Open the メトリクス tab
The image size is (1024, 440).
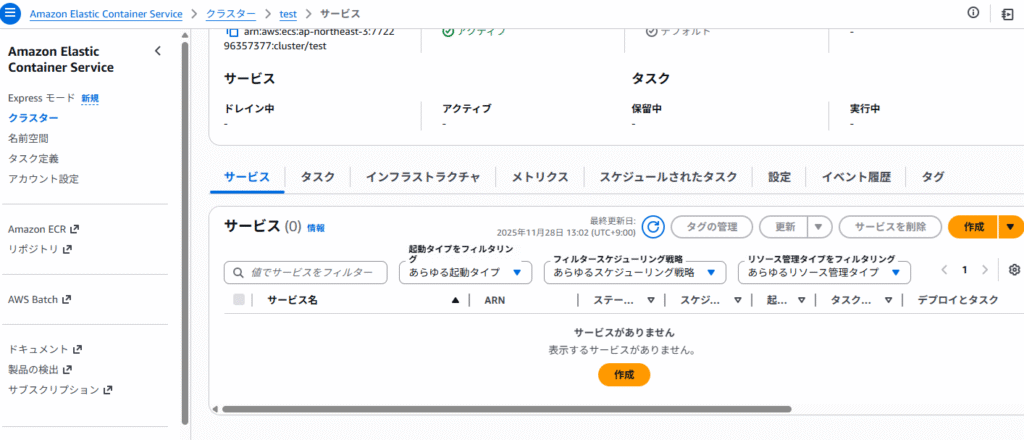(540, 176)
